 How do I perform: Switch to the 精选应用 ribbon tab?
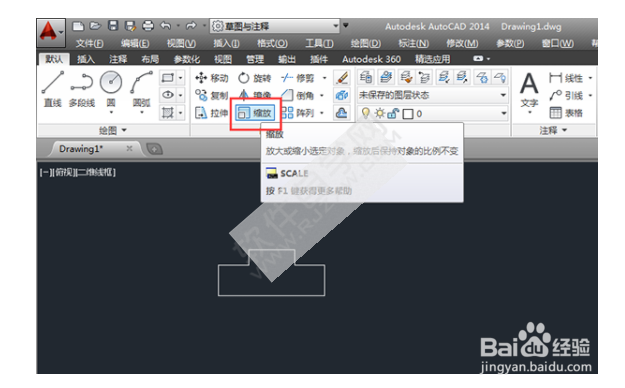tap(432, 59)
